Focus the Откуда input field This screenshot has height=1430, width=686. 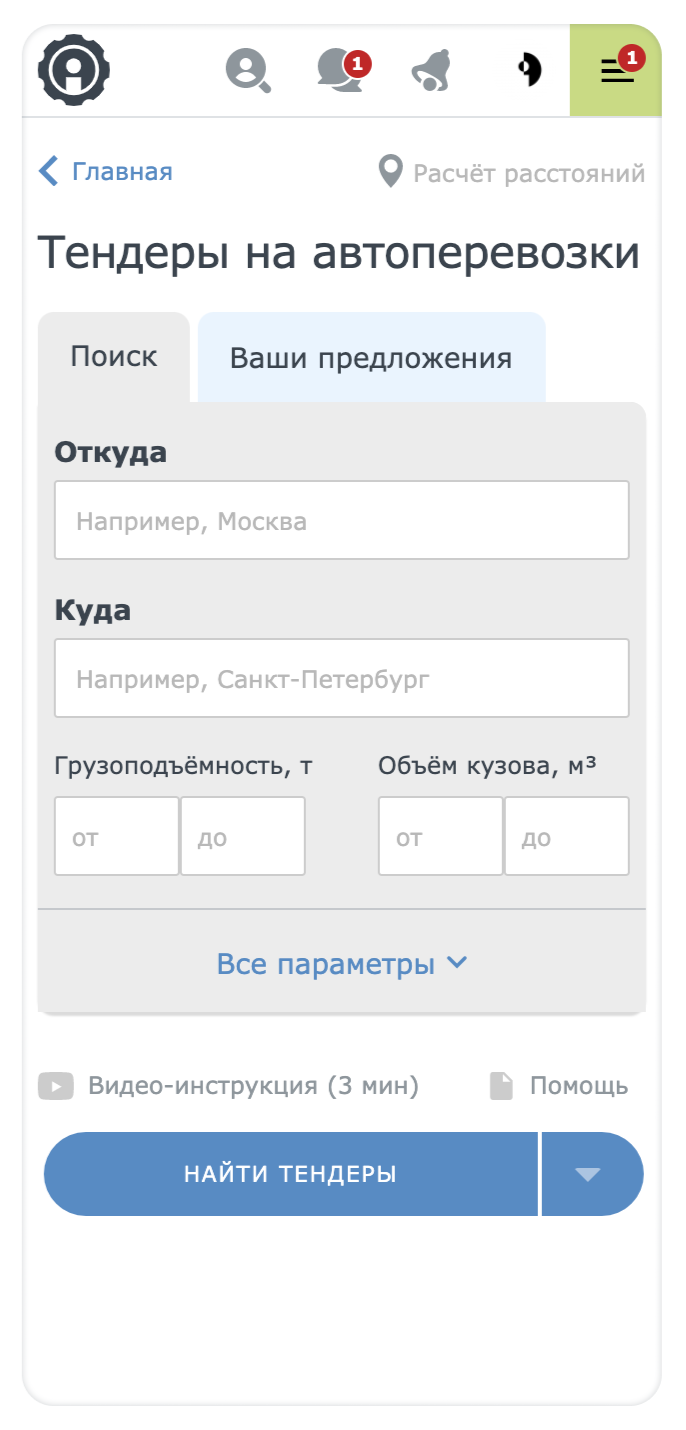342,520
